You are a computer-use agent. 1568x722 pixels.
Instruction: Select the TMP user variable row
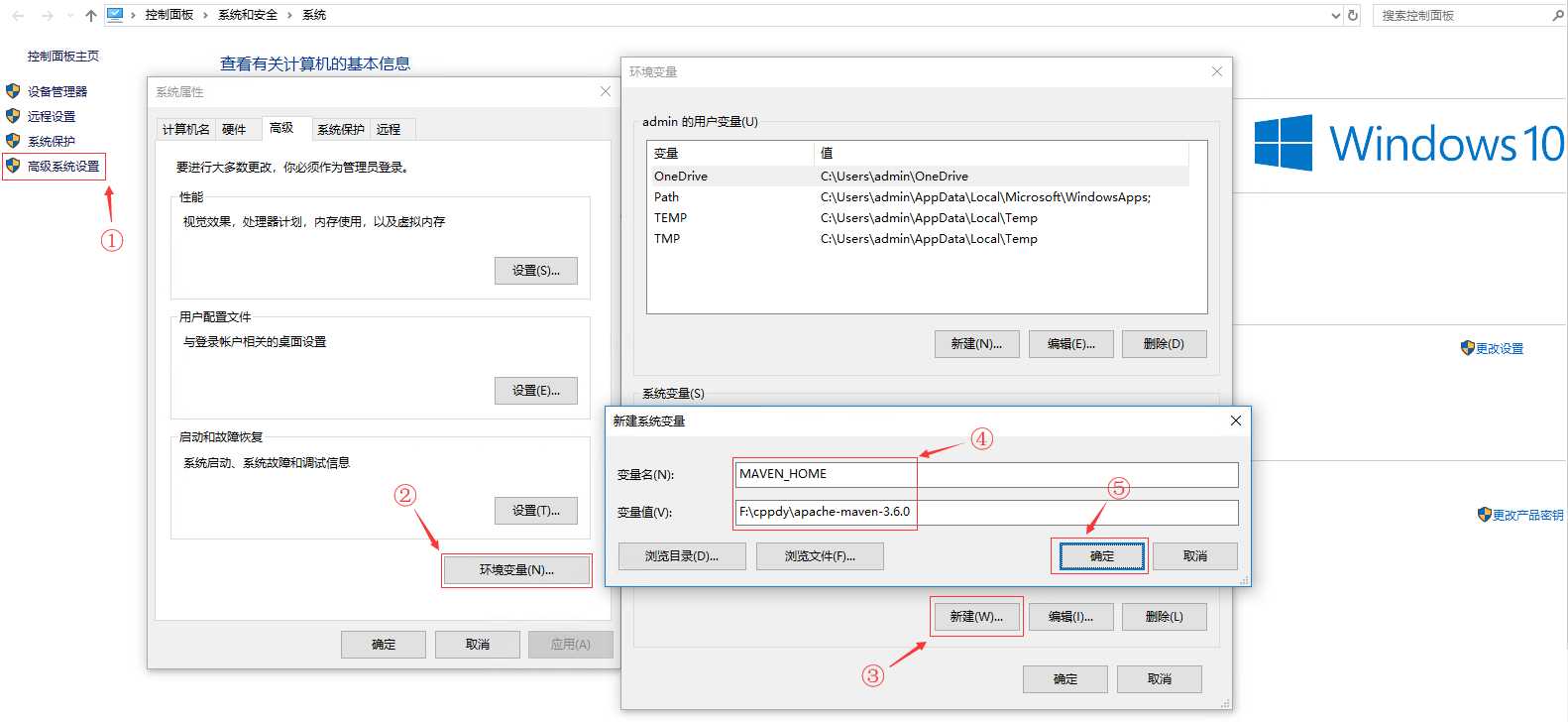click(918, 239)
